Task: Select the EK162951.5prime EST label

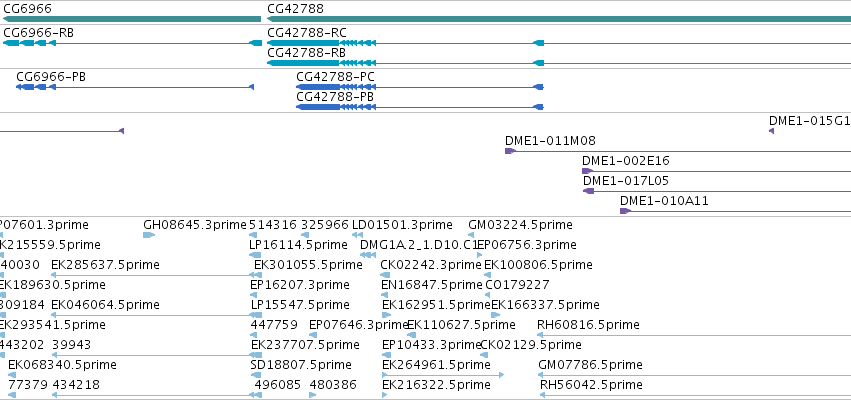Action: (x=436, y=305)
